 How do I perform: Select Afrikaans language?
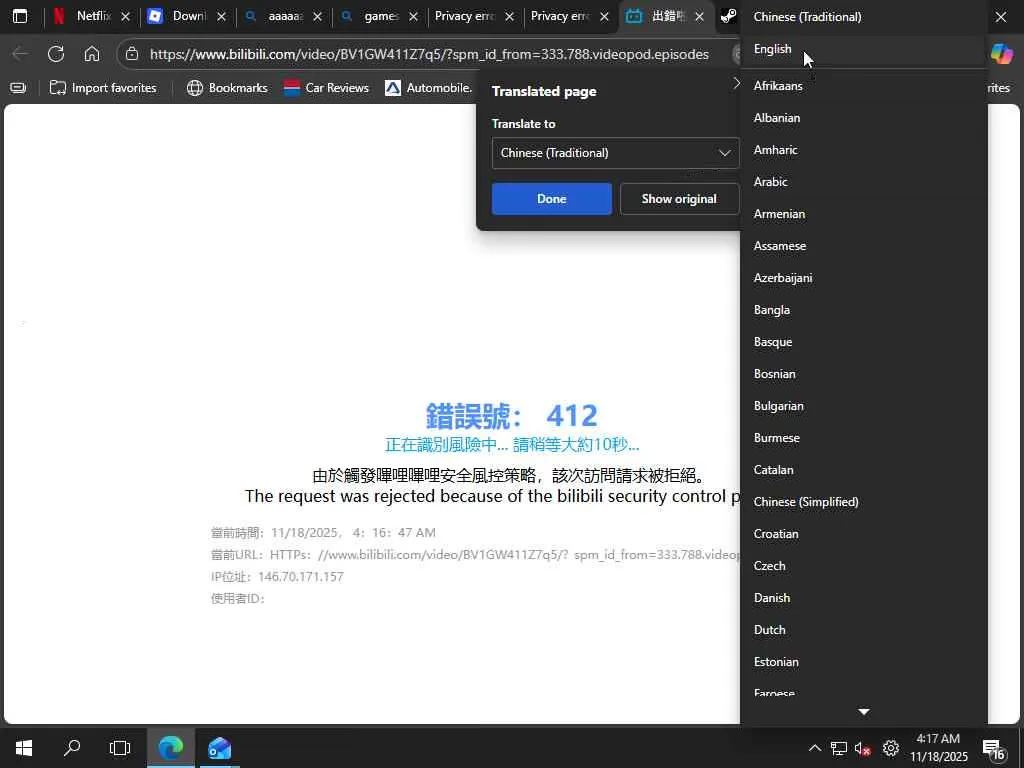pyautogui.click(x=863, y=86)
